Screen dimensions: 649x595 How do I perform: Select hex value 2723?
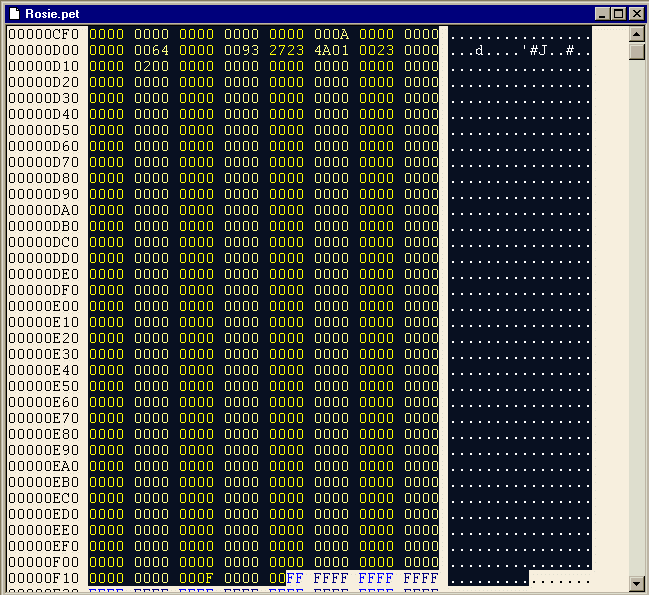286,50
